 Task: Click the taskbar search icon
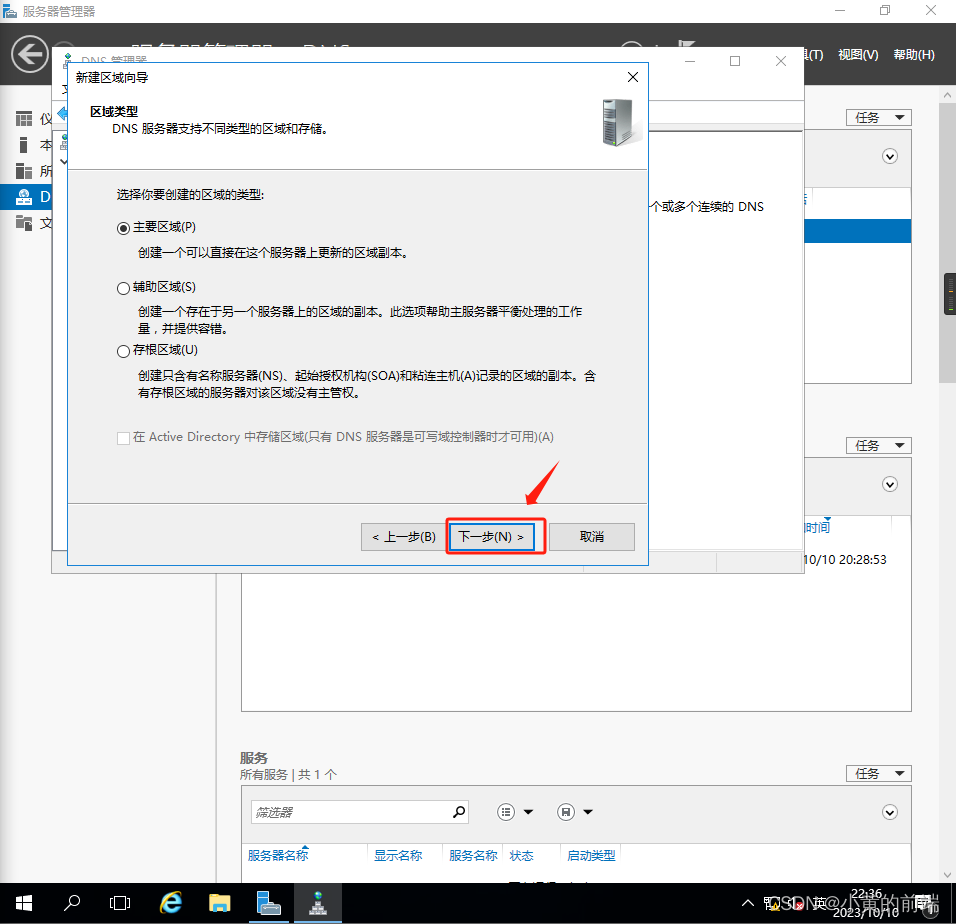(x=72, y=903)
